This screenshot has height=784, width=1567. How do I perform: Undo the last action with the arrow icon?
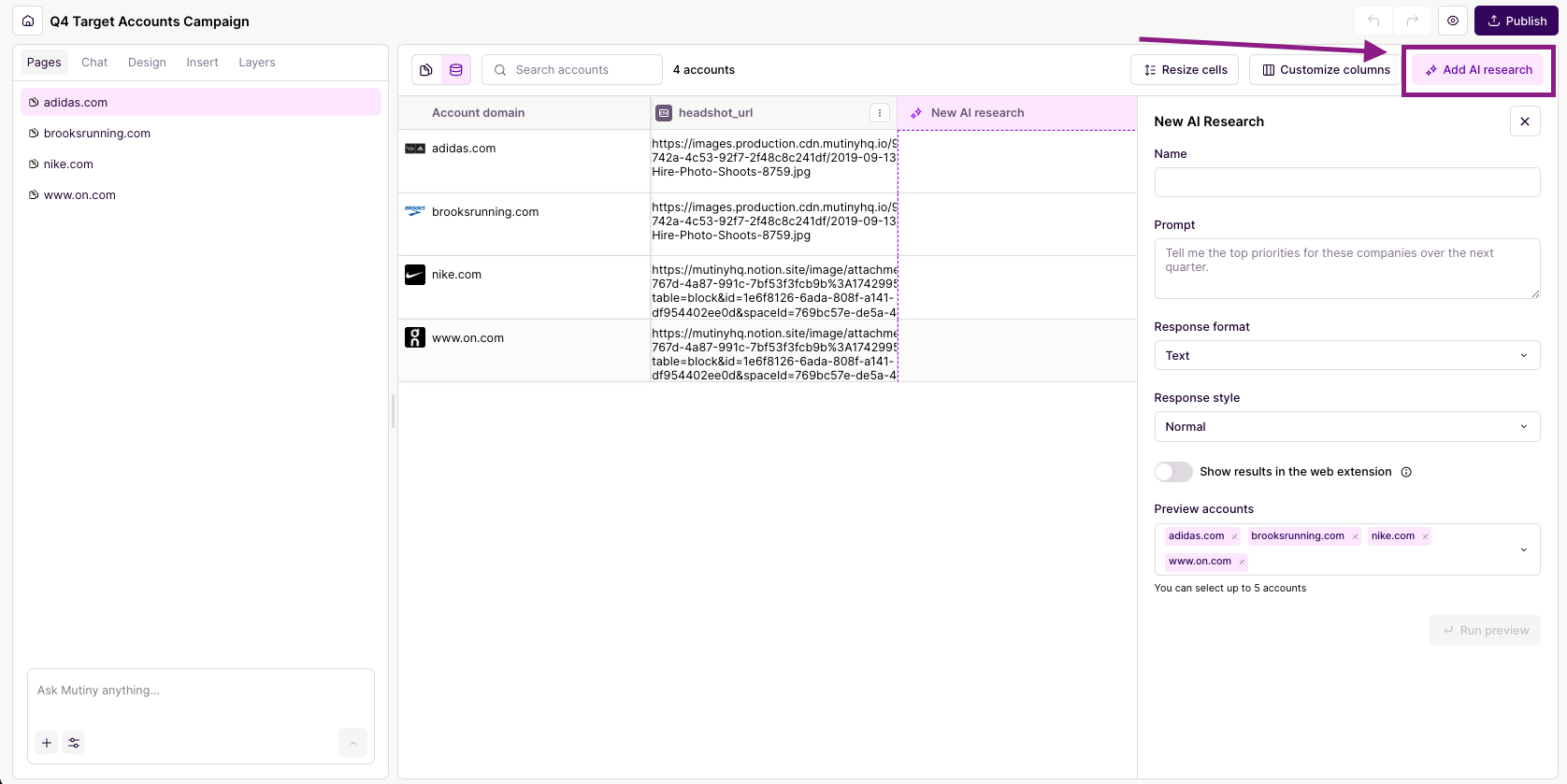[1373, 21]
